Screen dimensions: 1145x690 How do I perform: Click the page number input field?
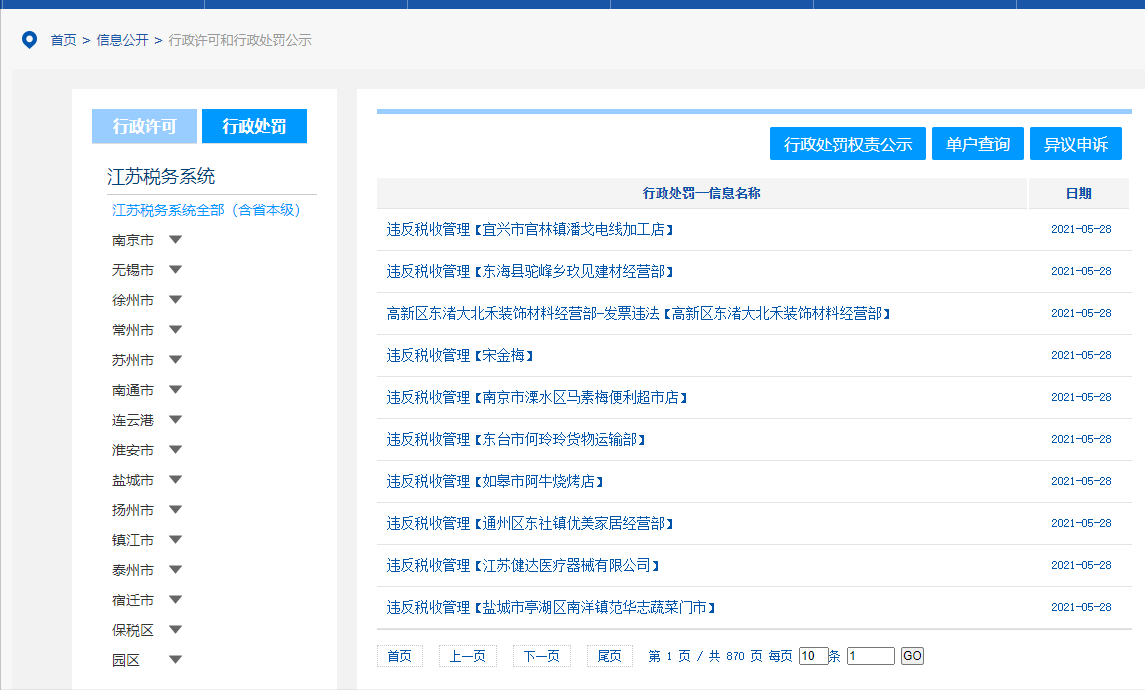coord(870,656)
